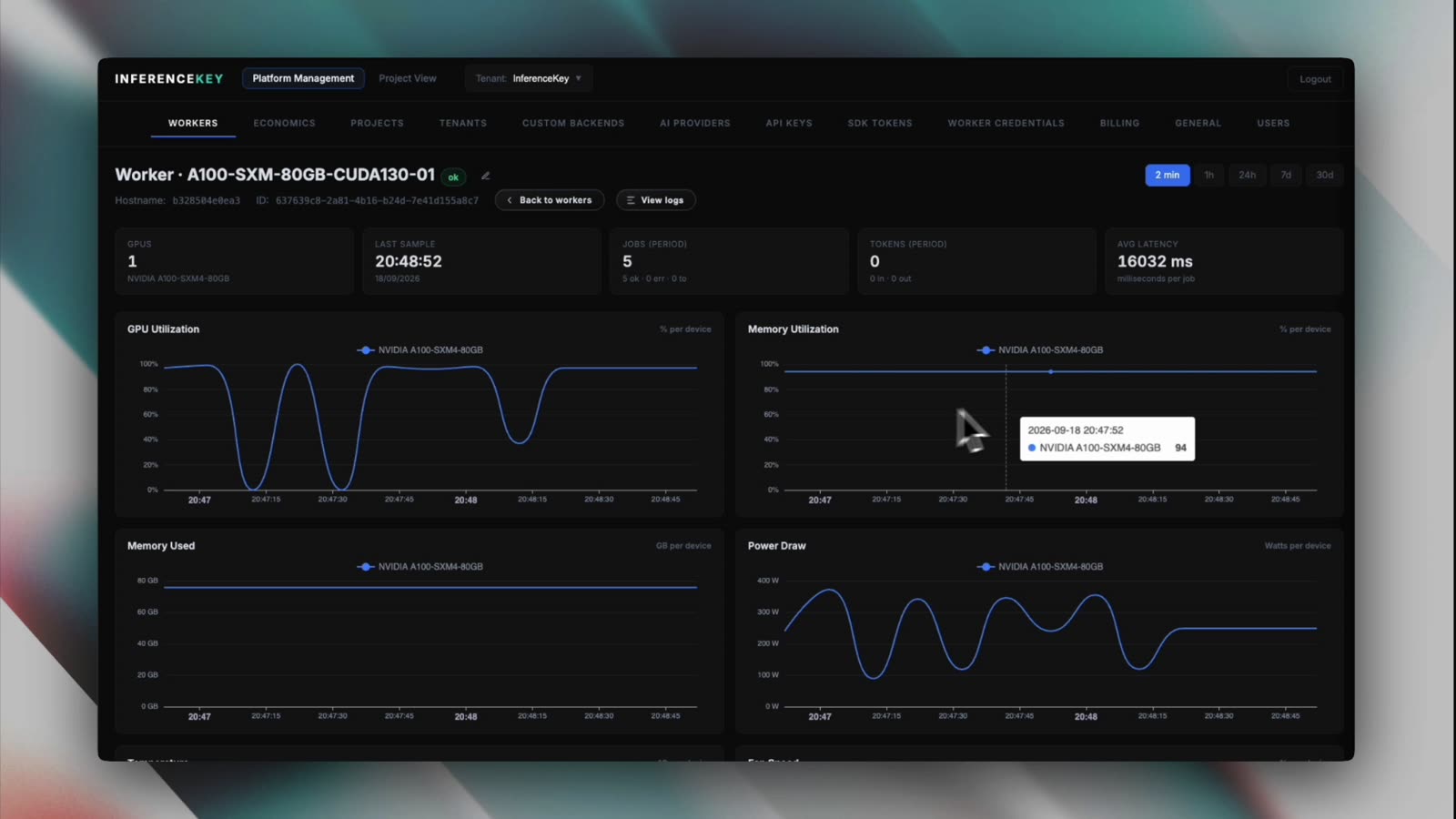Toggle Power Draw legend NVIDIA A100-SXM4-80GB
Viewport: 1456px width, 819px height.
[x=1040, y=567]
